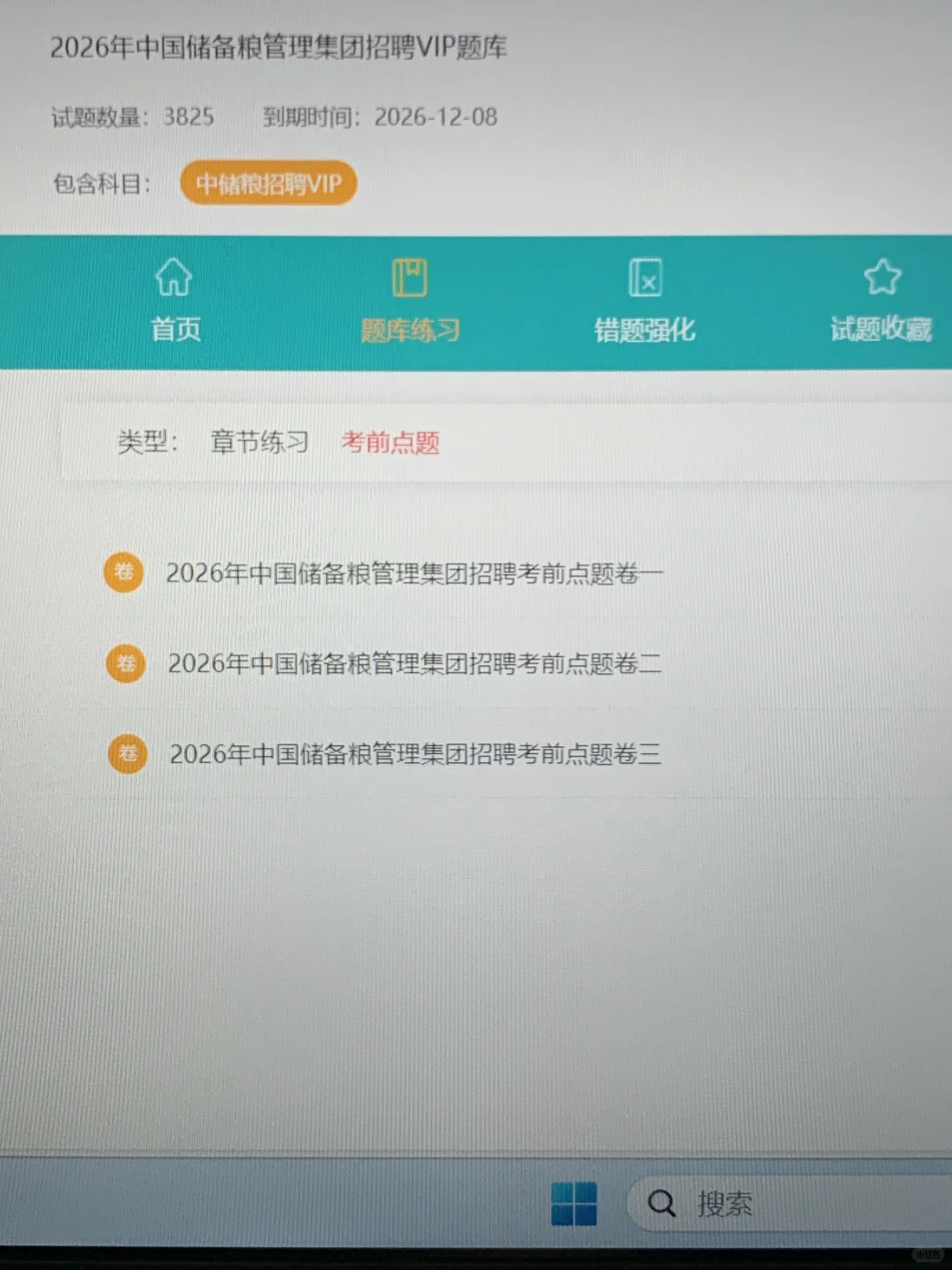
Task: Open the 首页 navigation tab
Action: [174, 328]
